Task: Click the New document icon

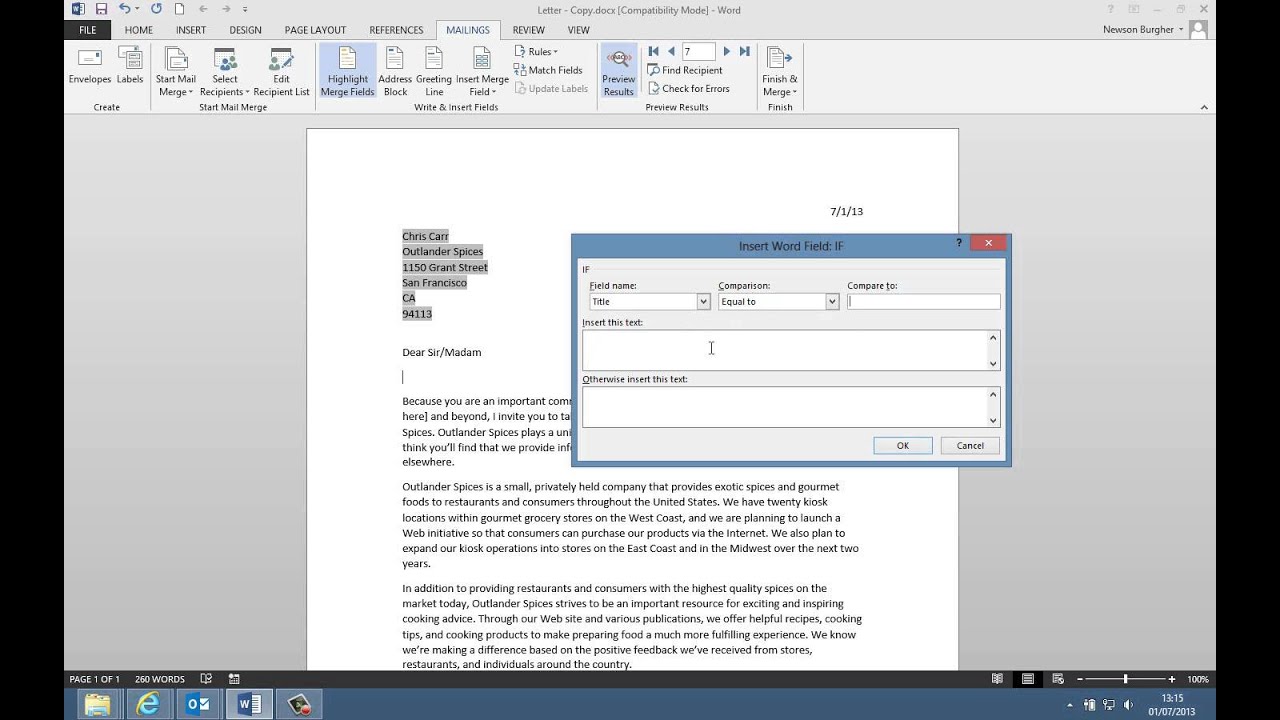Action: click(x=180, y=9)
